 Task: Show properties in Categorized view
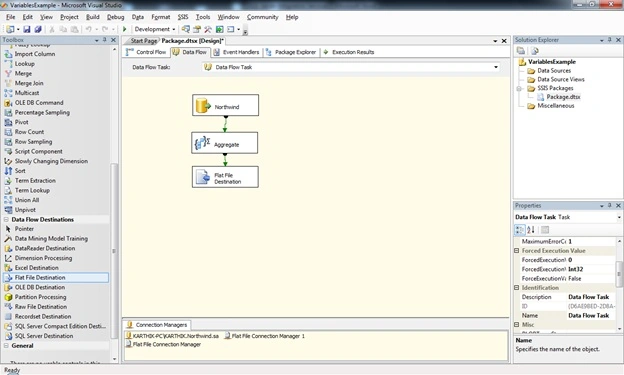[x=519, y=230]
